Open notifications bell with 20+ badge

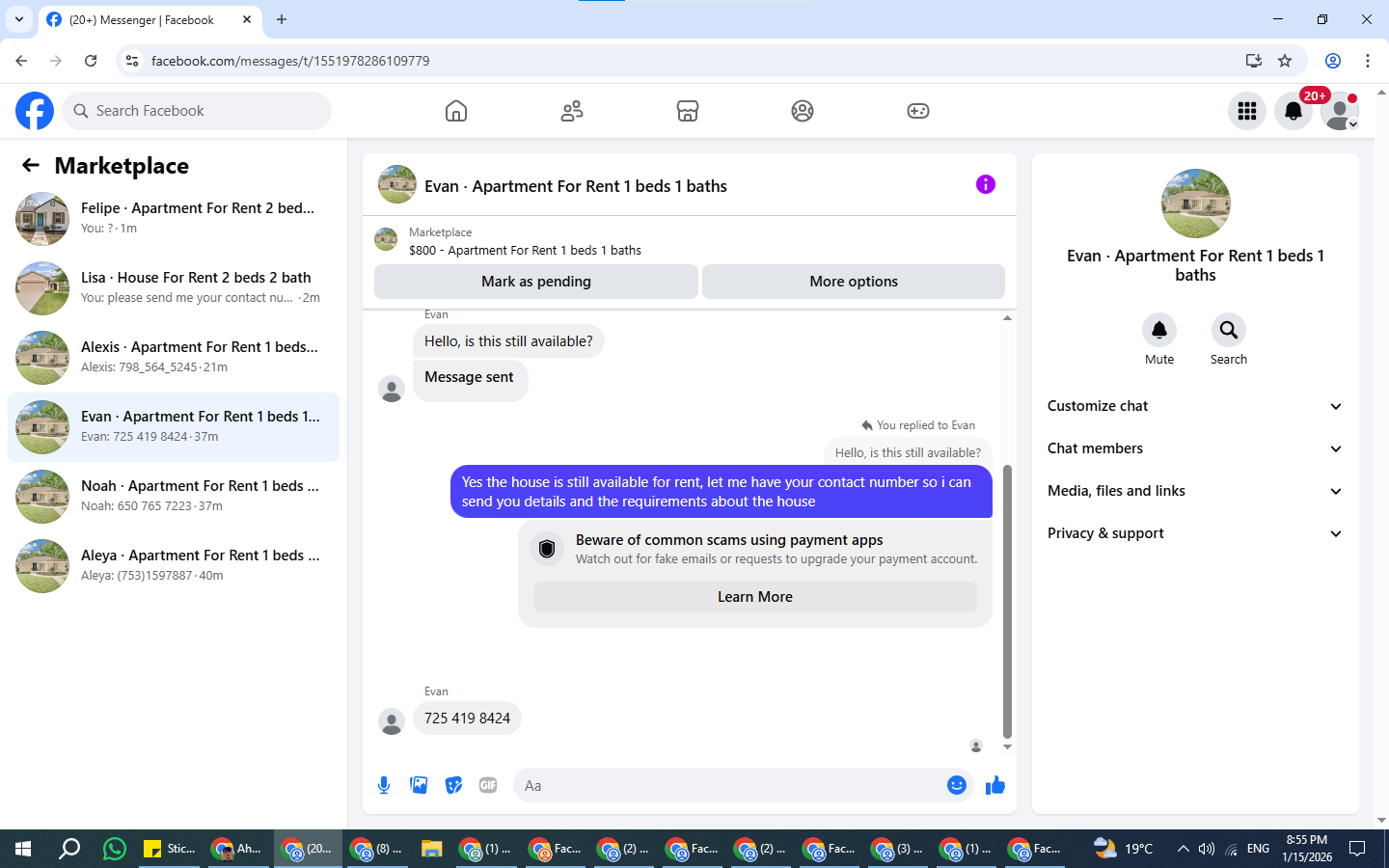click(x=1294, y=111)
